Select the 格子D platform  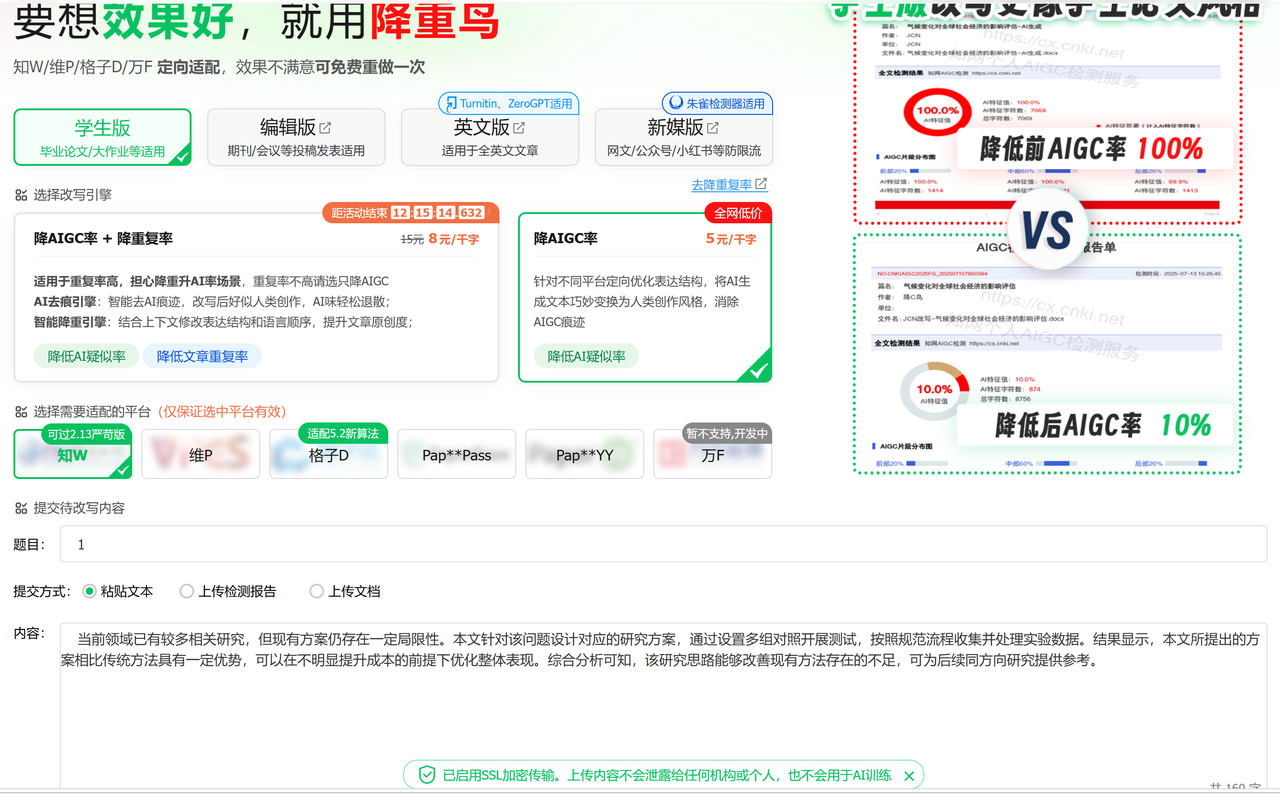coord(329,454)
